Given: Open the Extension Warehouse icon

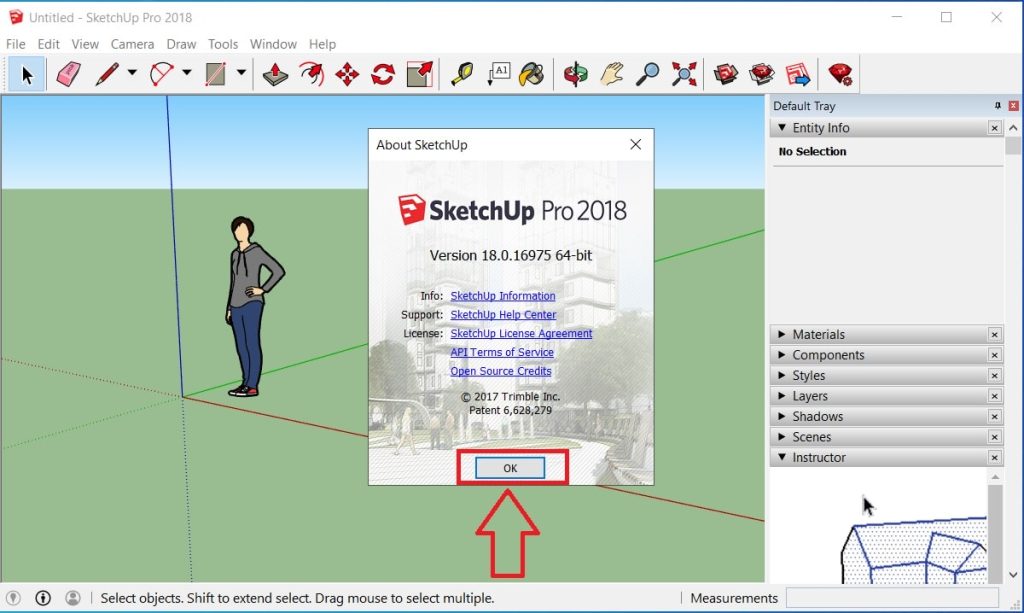Looking at the screenshot, I should pyautogui.click(x=761, y=74).
